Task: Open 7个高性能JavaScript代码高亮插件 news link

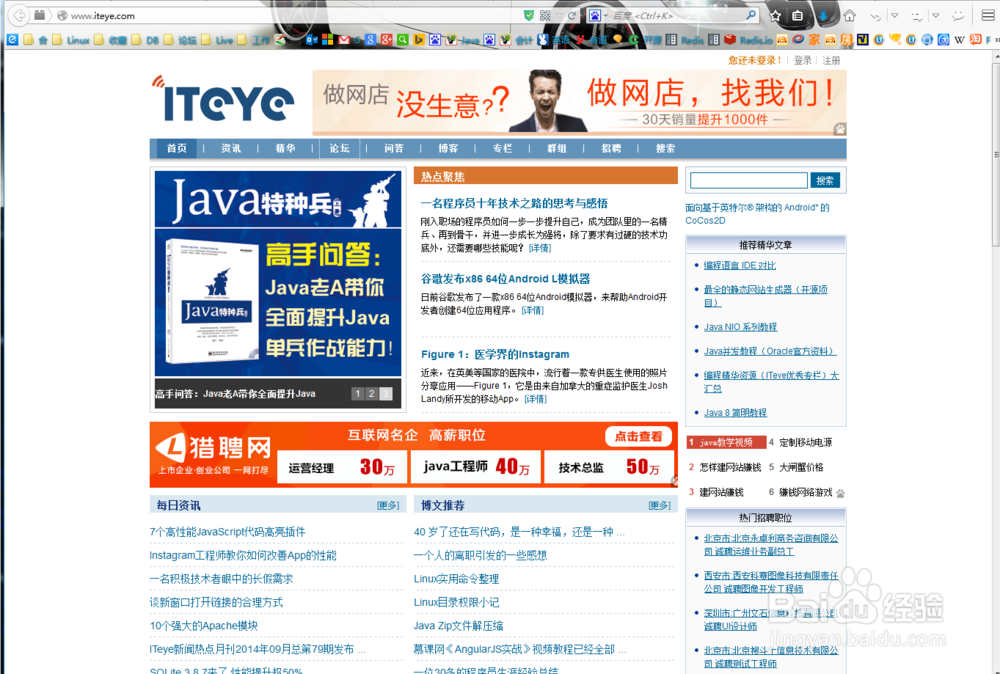Action: [x=227, y=532]
